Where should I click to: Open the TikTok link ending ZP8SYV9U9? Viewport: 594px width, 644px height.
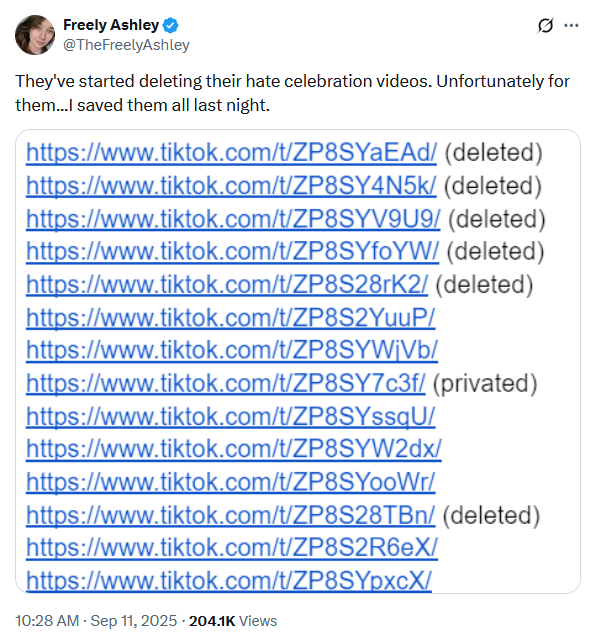tap(233, 219)
